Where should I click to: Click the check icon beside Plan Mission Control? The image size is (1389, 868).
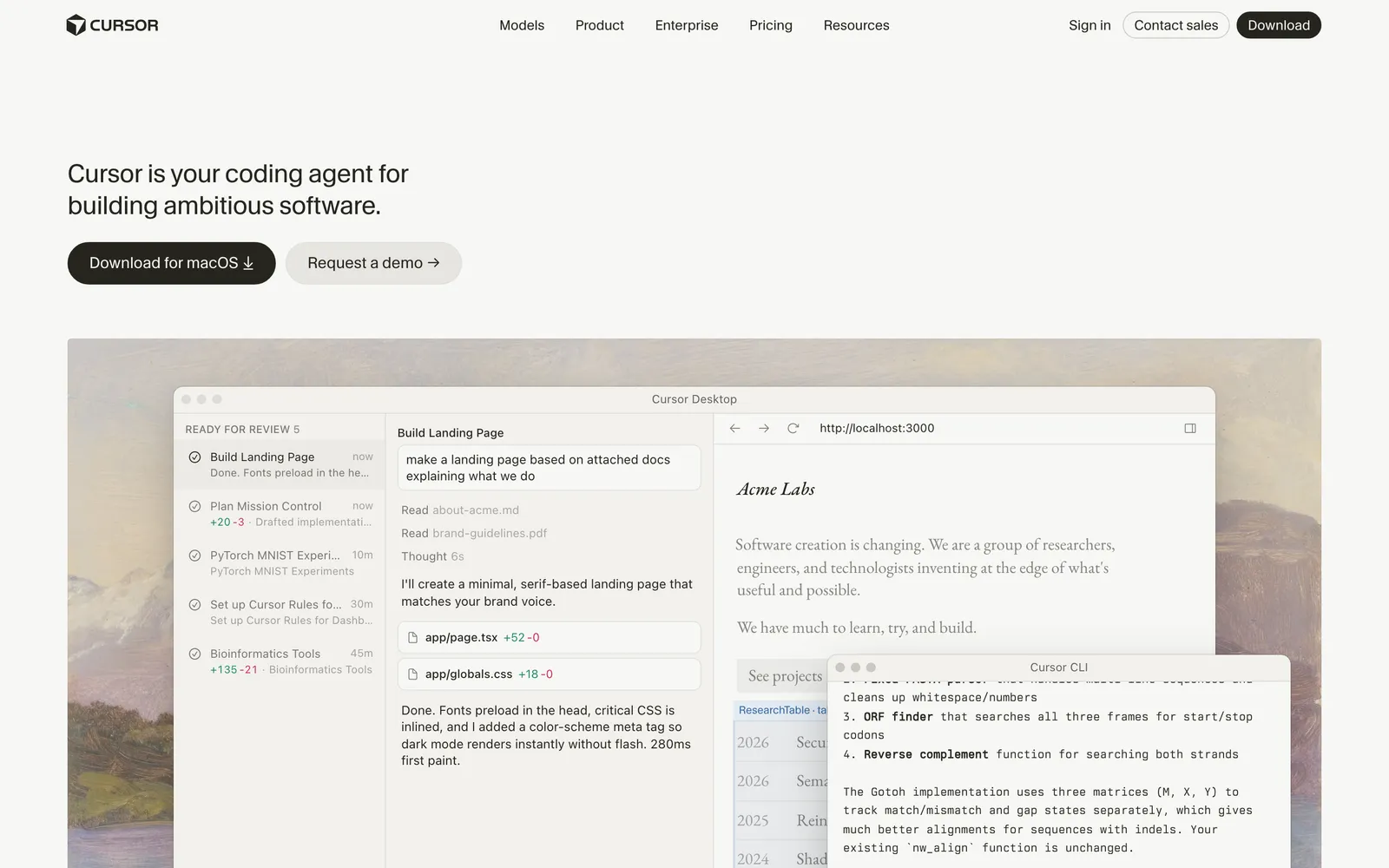(x=194, y=506)
